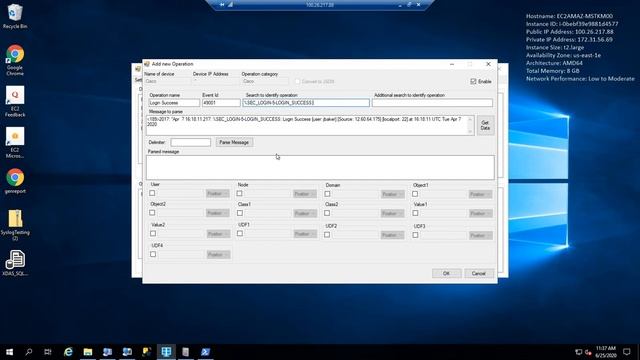Viewport: 640px width, 360px height.
Task: Open the notification center icon
Action: point(627,352)
